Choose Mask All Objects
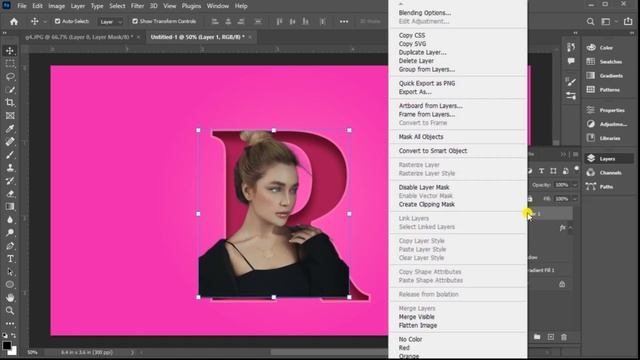The image size is (640, 360). [421, 137]
